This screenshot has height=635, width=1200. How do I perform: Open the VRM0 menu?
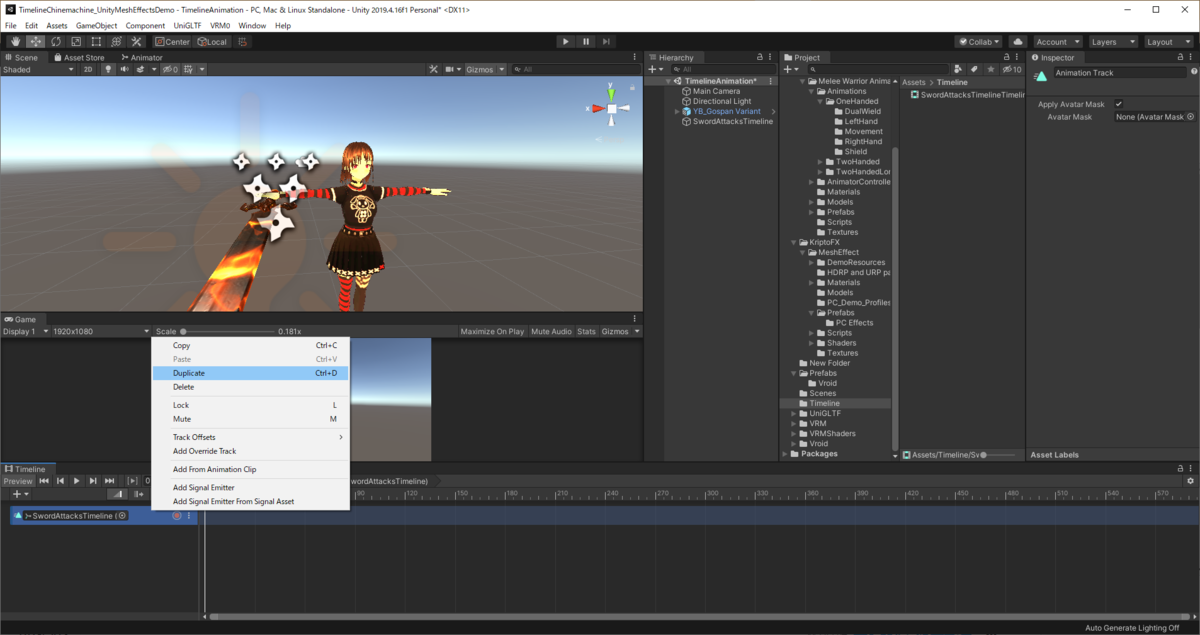(x=220, y=25)
